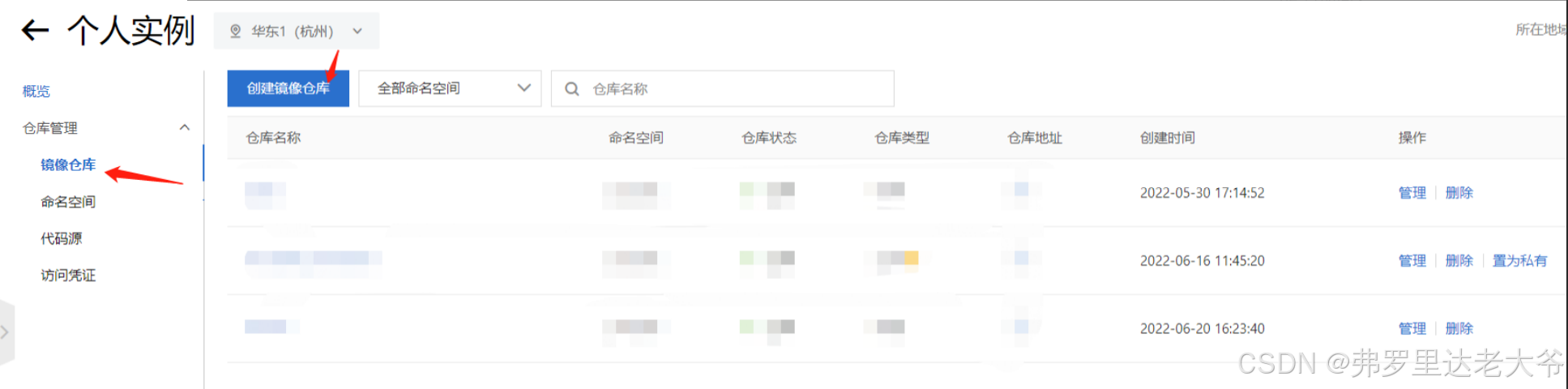1568x389 pixels.
Task: Open 访问凭证 in the sidebar
Action: pos(68,275)
